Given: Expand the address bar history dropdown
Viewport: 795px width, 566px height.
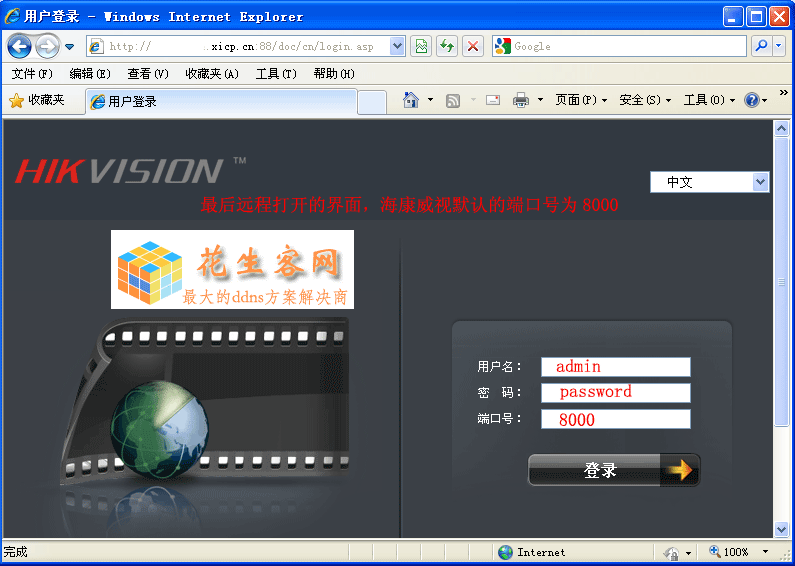Looking at the screenshot, I should (397, 46).
